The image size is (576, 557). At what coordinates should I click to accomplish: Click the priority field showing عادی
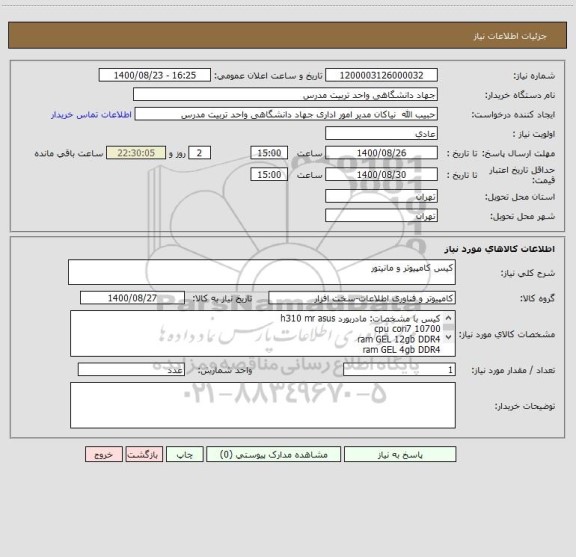(381, 133)
